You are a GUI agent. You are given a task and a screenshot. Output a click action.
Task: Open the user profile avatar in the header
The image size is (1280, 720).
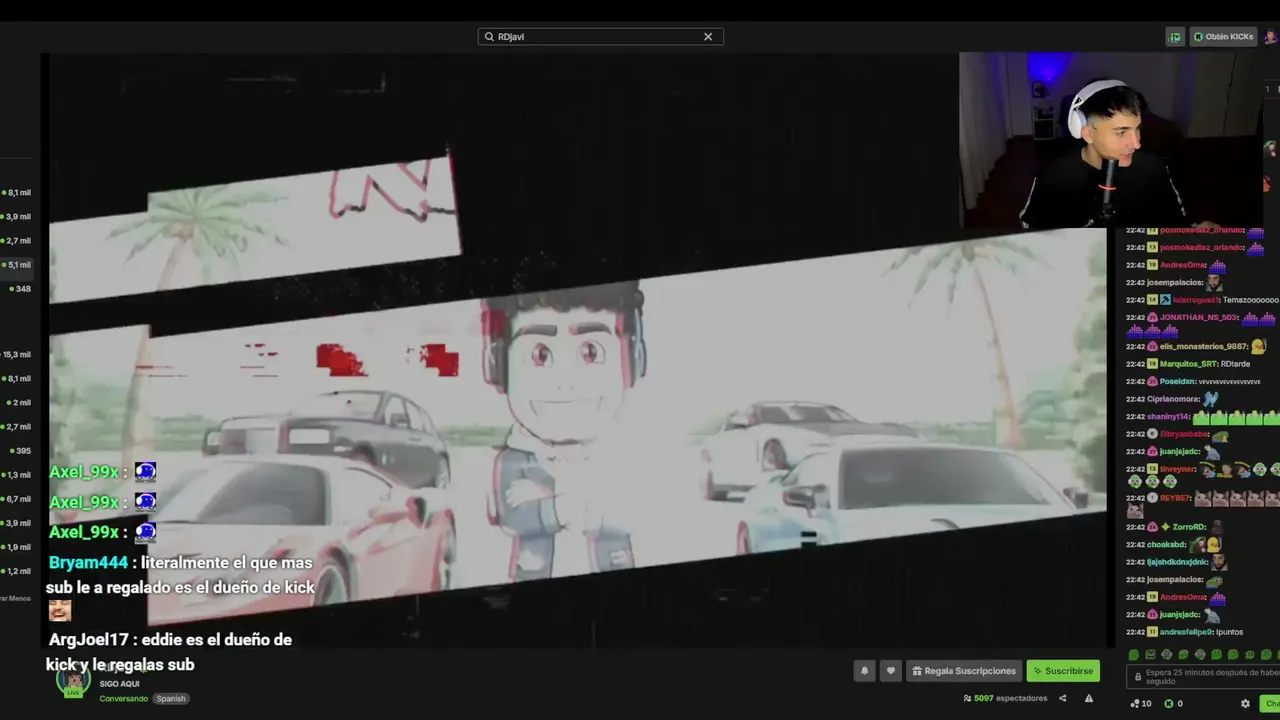(1270, 37)
